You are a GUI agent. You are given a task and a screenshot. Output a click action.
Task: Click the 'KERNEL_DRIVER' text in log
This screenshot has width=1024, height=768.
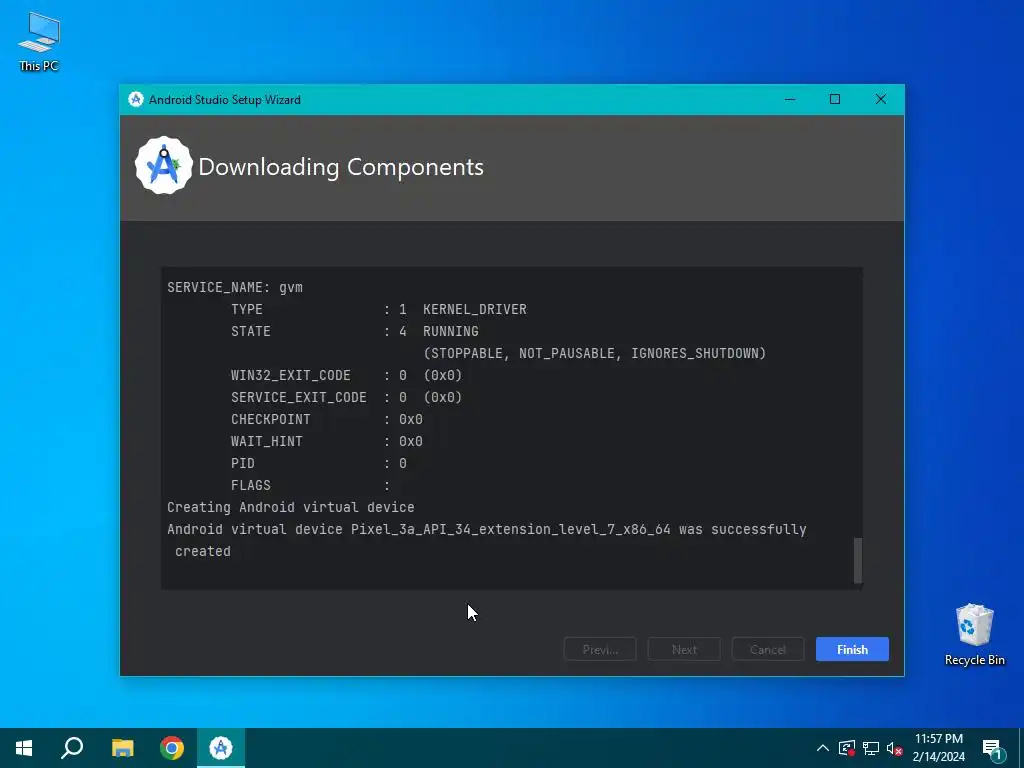point(475,310)
